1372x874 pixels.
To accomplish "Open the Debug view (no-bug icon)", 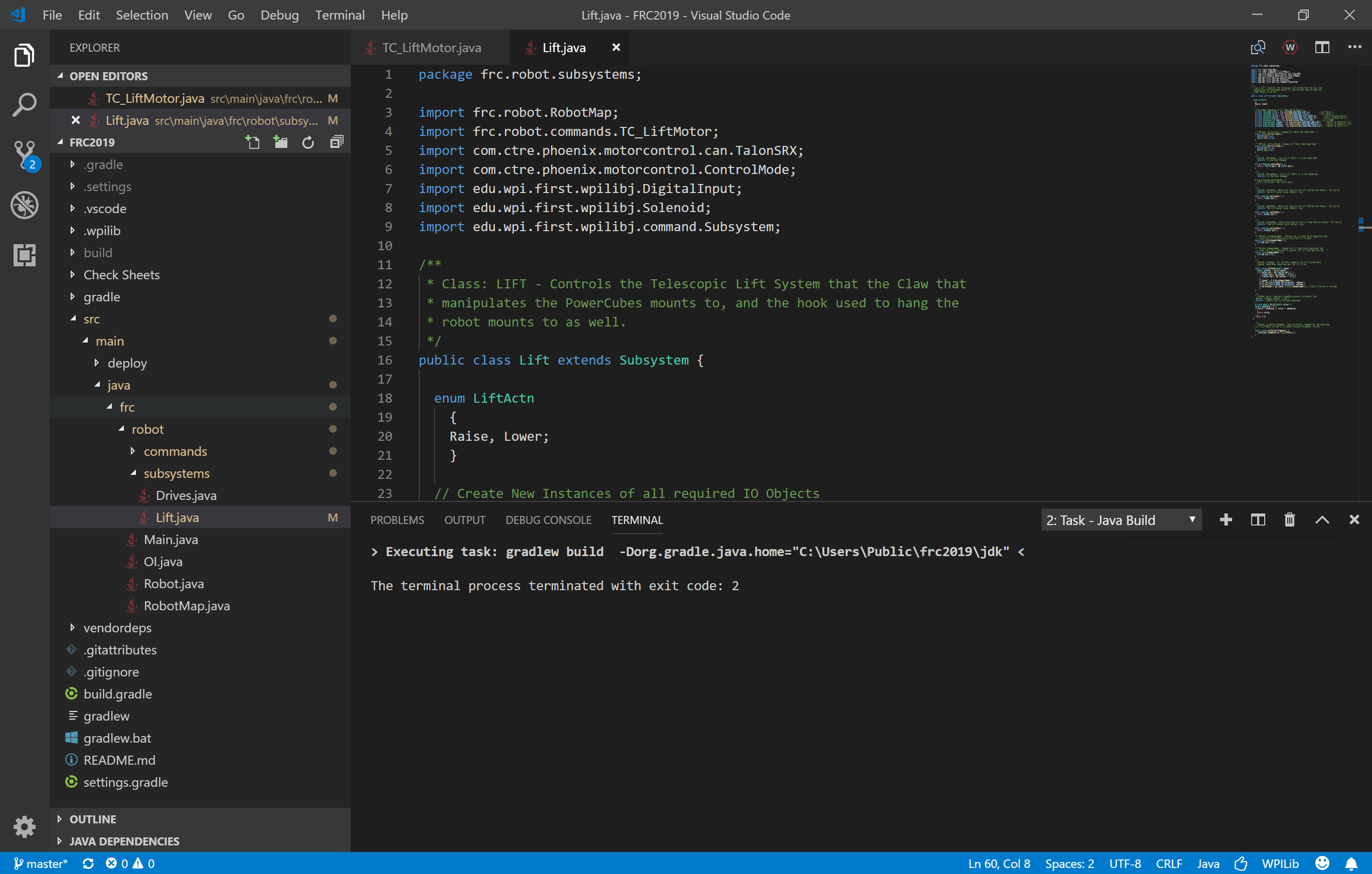I will click(x=25, y=205).
